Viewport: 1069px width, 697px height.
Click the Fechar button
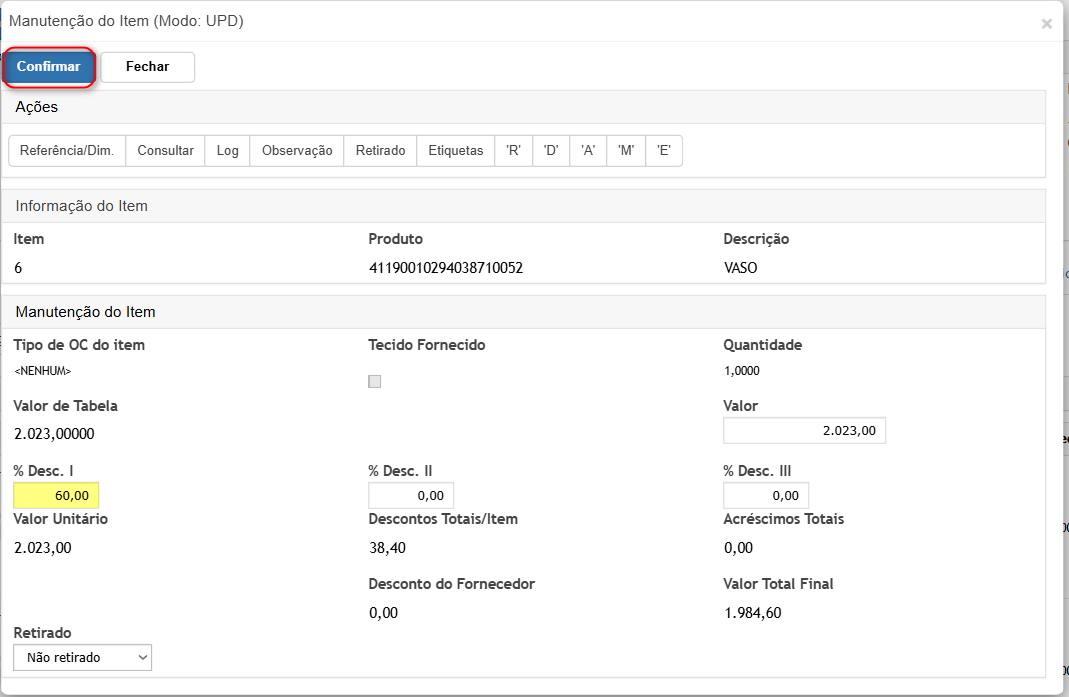coord(147,67)
